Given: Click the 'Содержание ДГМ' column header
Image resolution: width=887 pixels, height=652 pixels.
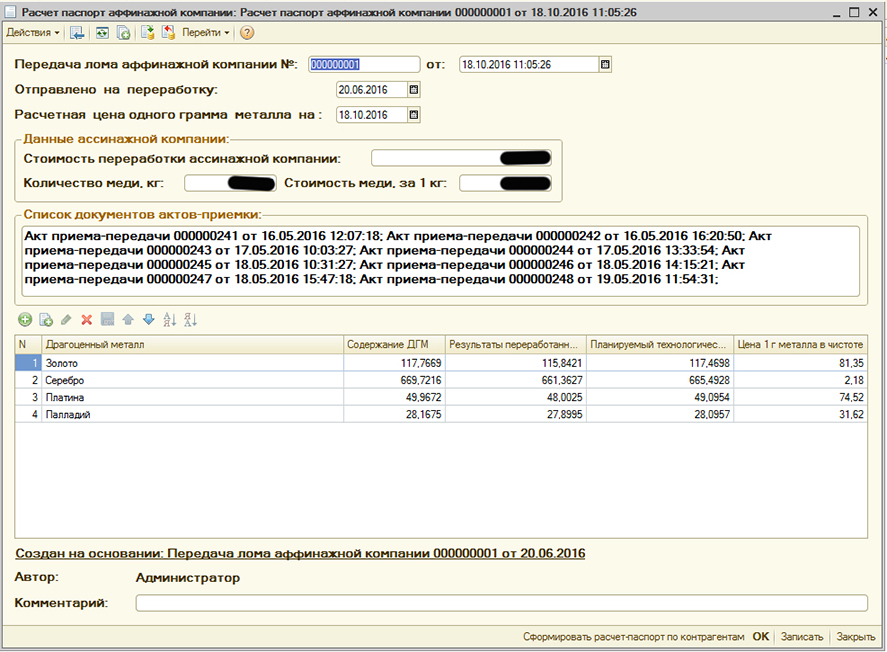Looking at the screenshot, I should [393, 344].
